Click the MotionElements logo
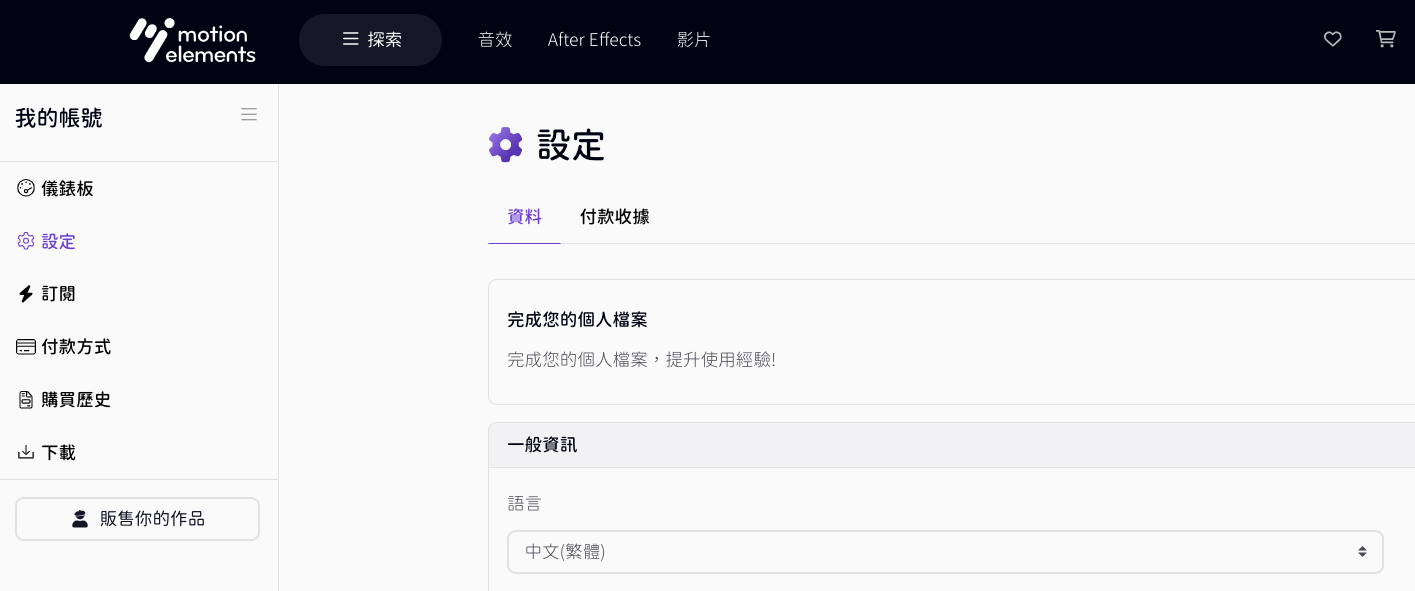 click(193, 40)
